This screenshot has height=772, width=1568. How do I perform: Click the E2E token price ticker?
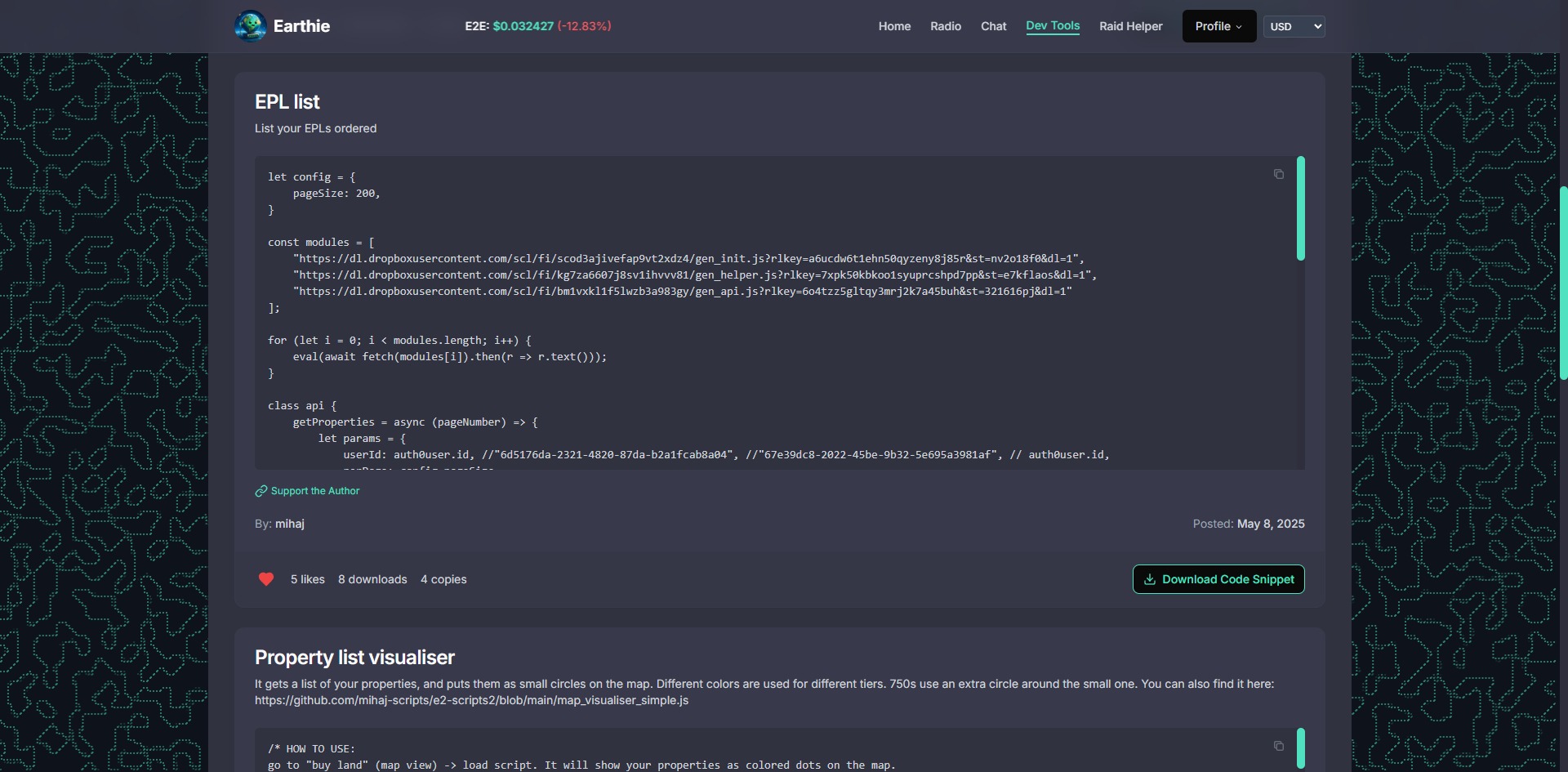[x=537, y=26]
